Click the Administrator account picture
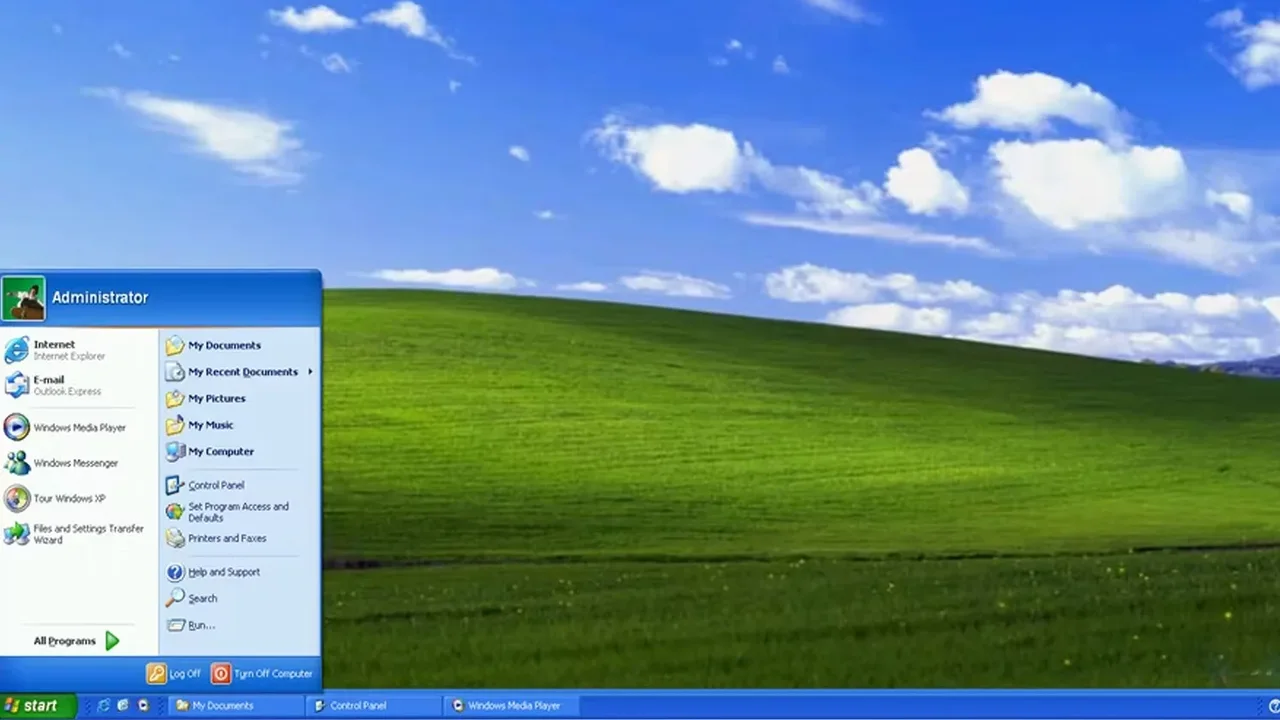1280x720 pixels. point(23,298)
